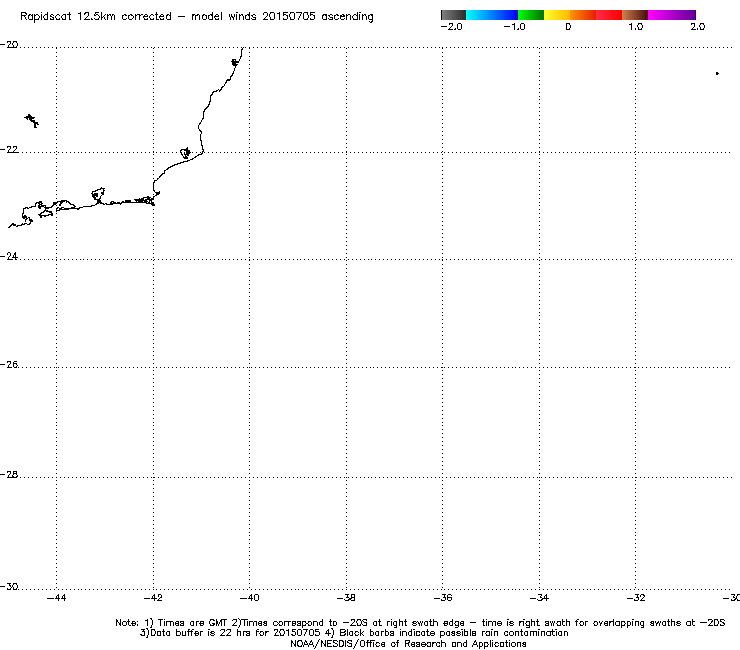Click the lagoon outline on the coast near -22
Viewport: 740px width, 650px height.
185,152
